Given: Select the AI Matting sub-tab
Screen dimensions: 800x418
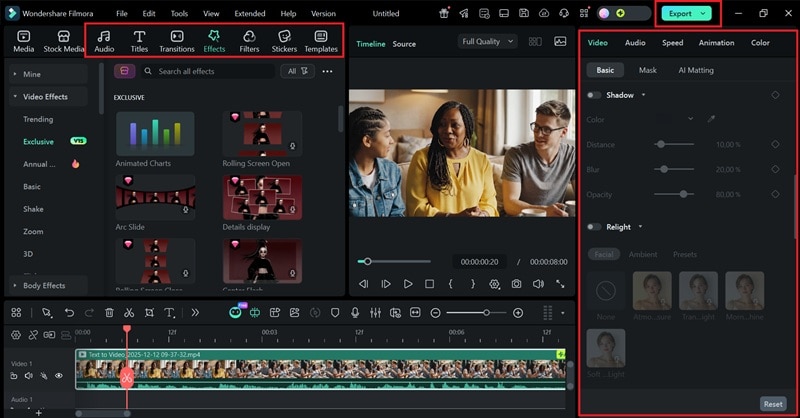Looking at the screenshot, I should 696,71.
